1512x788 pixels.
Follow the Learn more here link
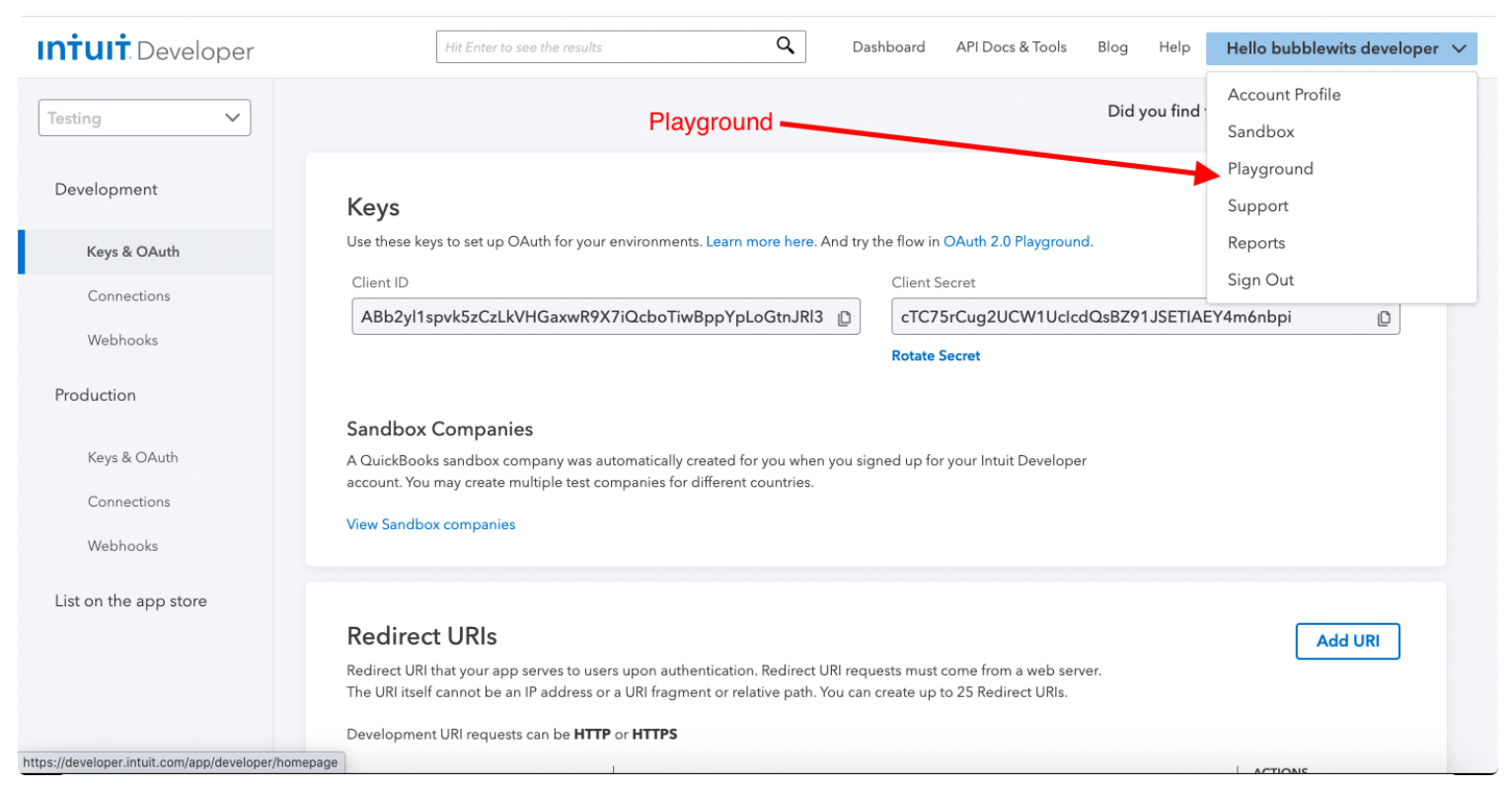point(760,241)
